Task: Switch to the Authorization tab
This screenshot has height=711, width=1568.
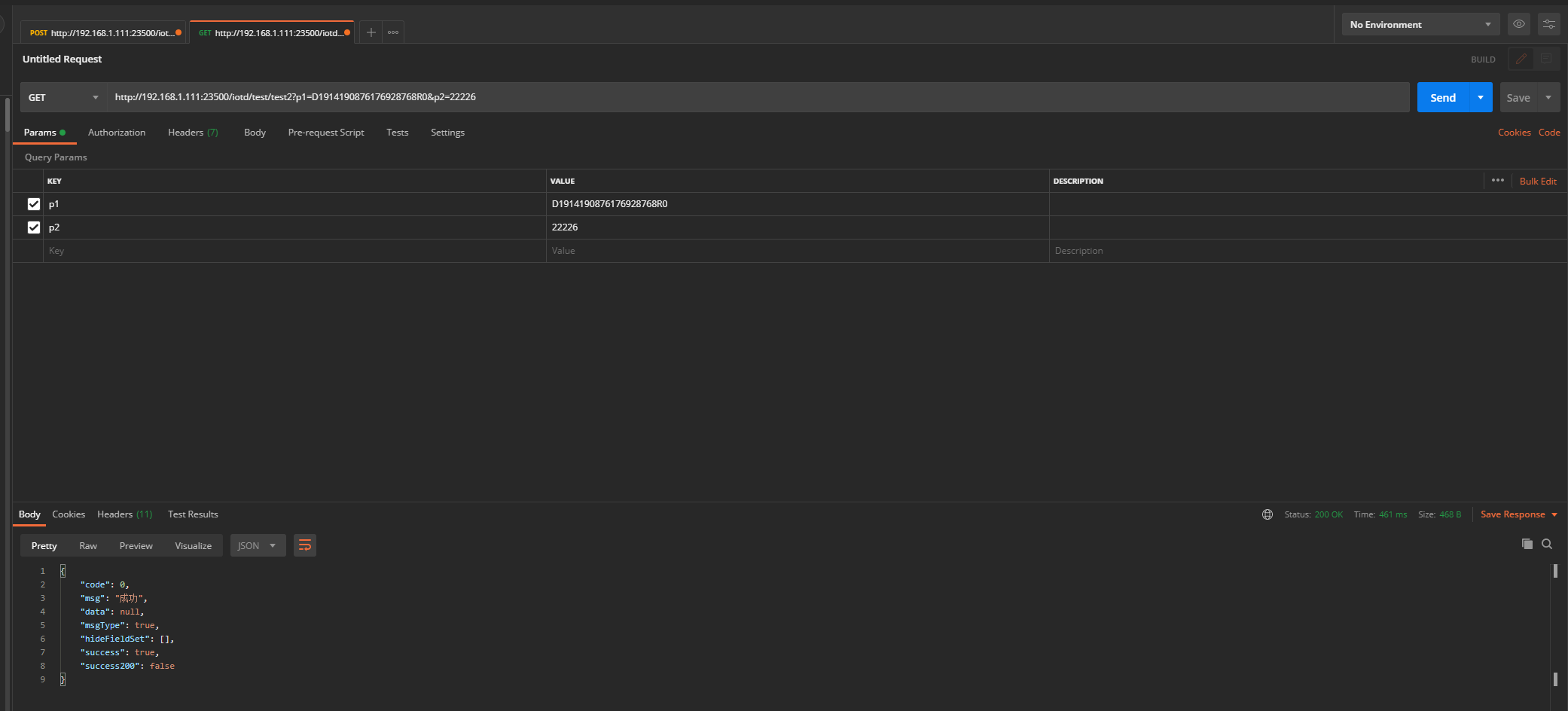Action: [117, 133]
